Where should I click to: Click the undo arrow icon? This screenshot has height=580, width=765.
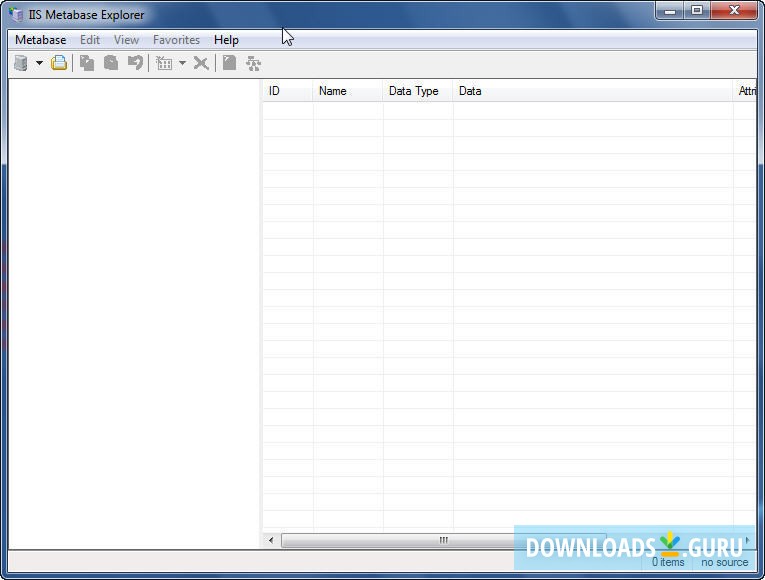tap(135, 63)
